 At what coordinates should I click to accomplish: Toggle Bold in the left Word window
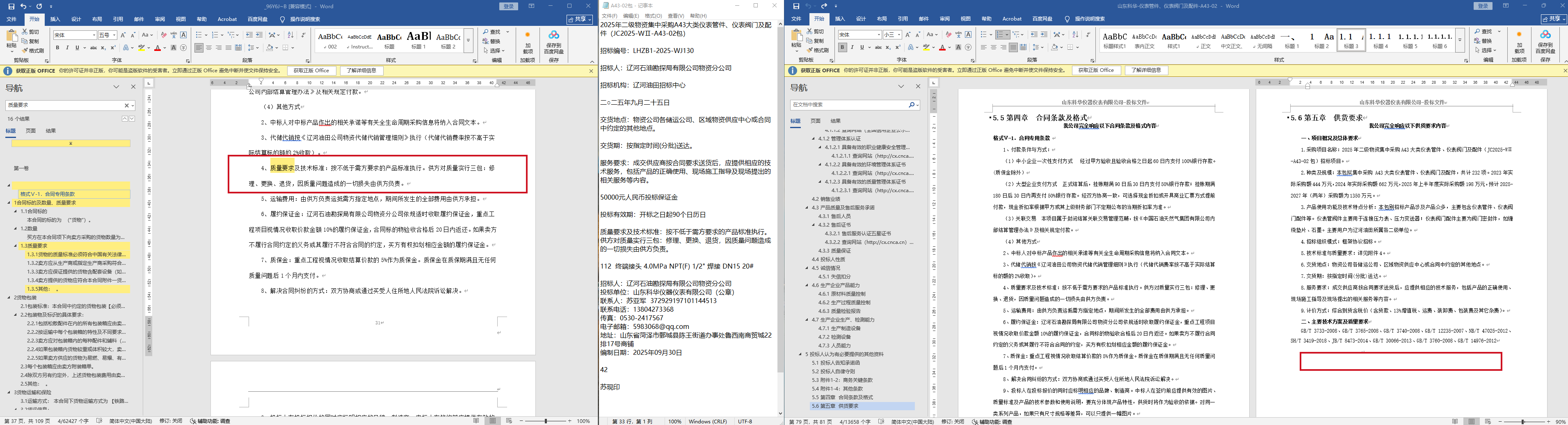[x=57, y=48]
